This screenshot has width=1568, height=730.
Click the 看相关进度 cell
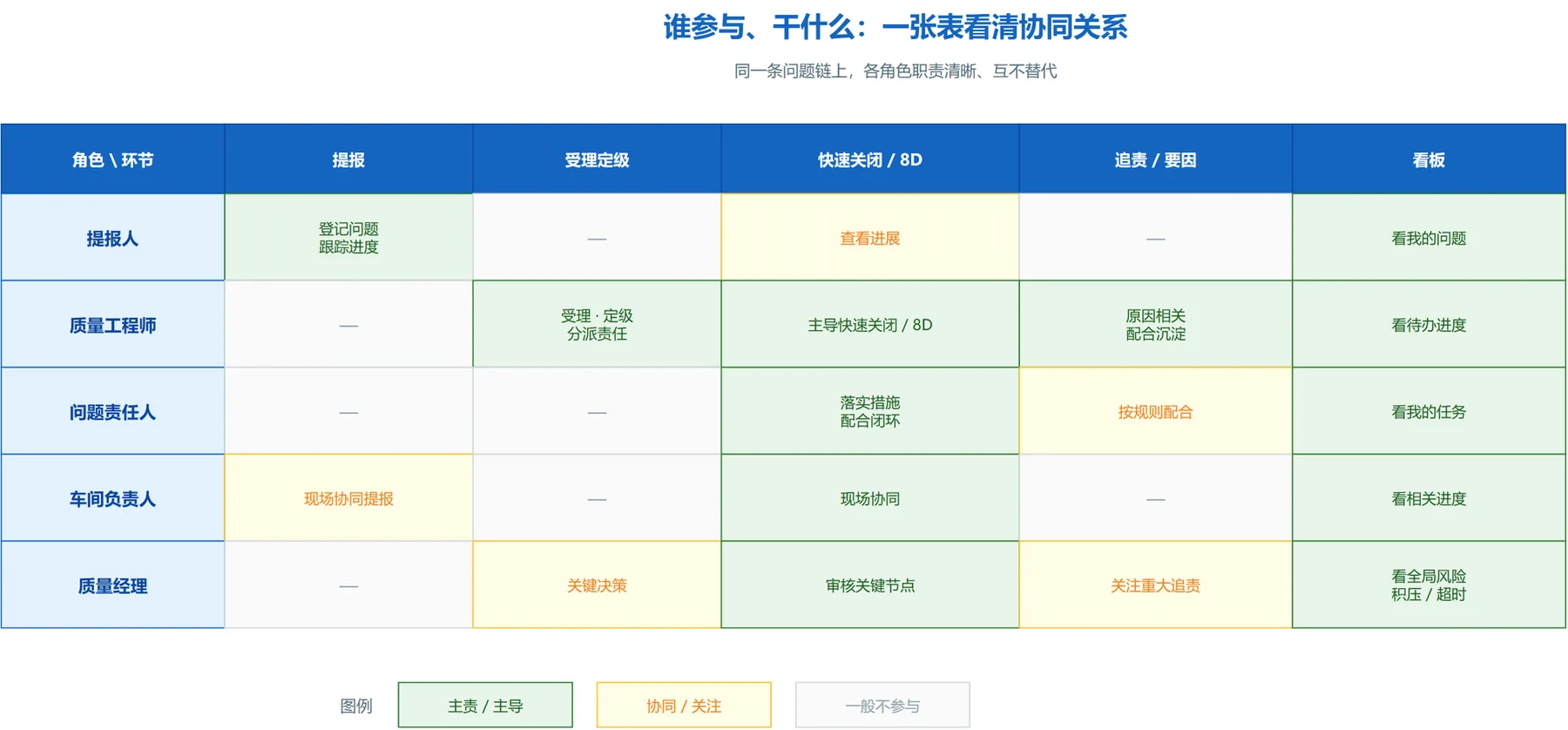[1429, 498]
